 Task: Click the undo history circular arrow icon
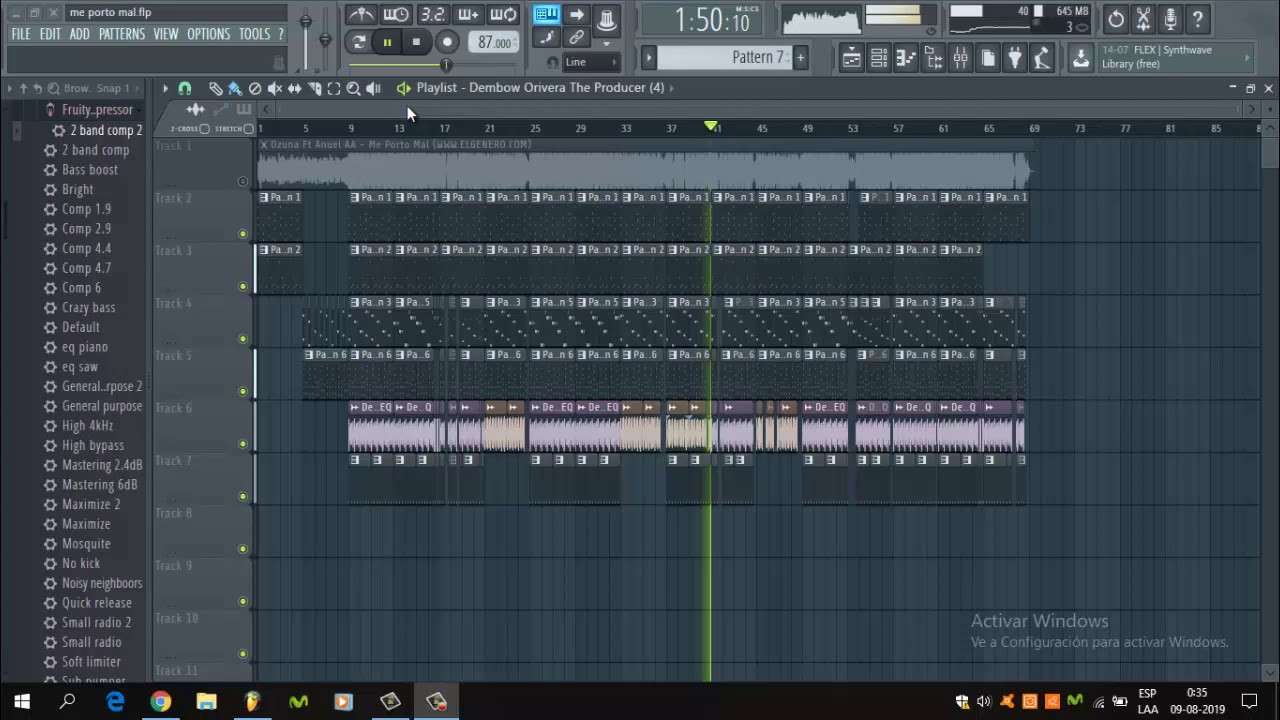tap(1116, 19)
